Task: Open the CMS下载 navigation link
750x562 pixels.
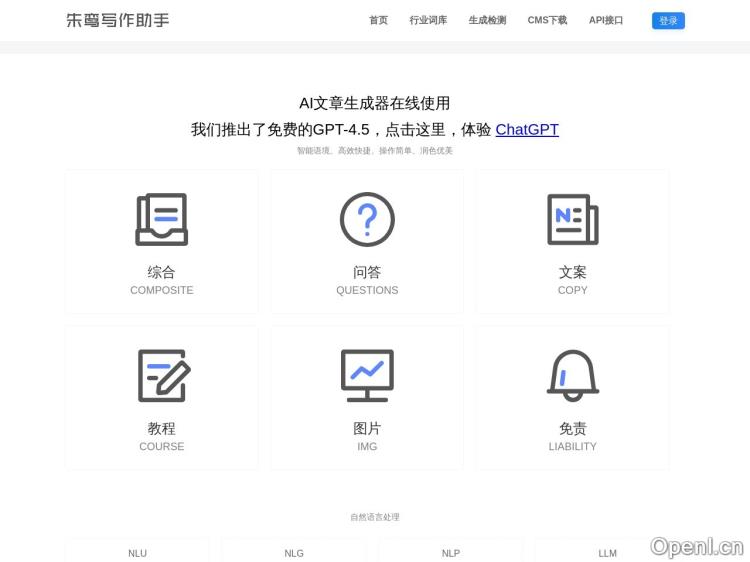Action: point(547,20)
